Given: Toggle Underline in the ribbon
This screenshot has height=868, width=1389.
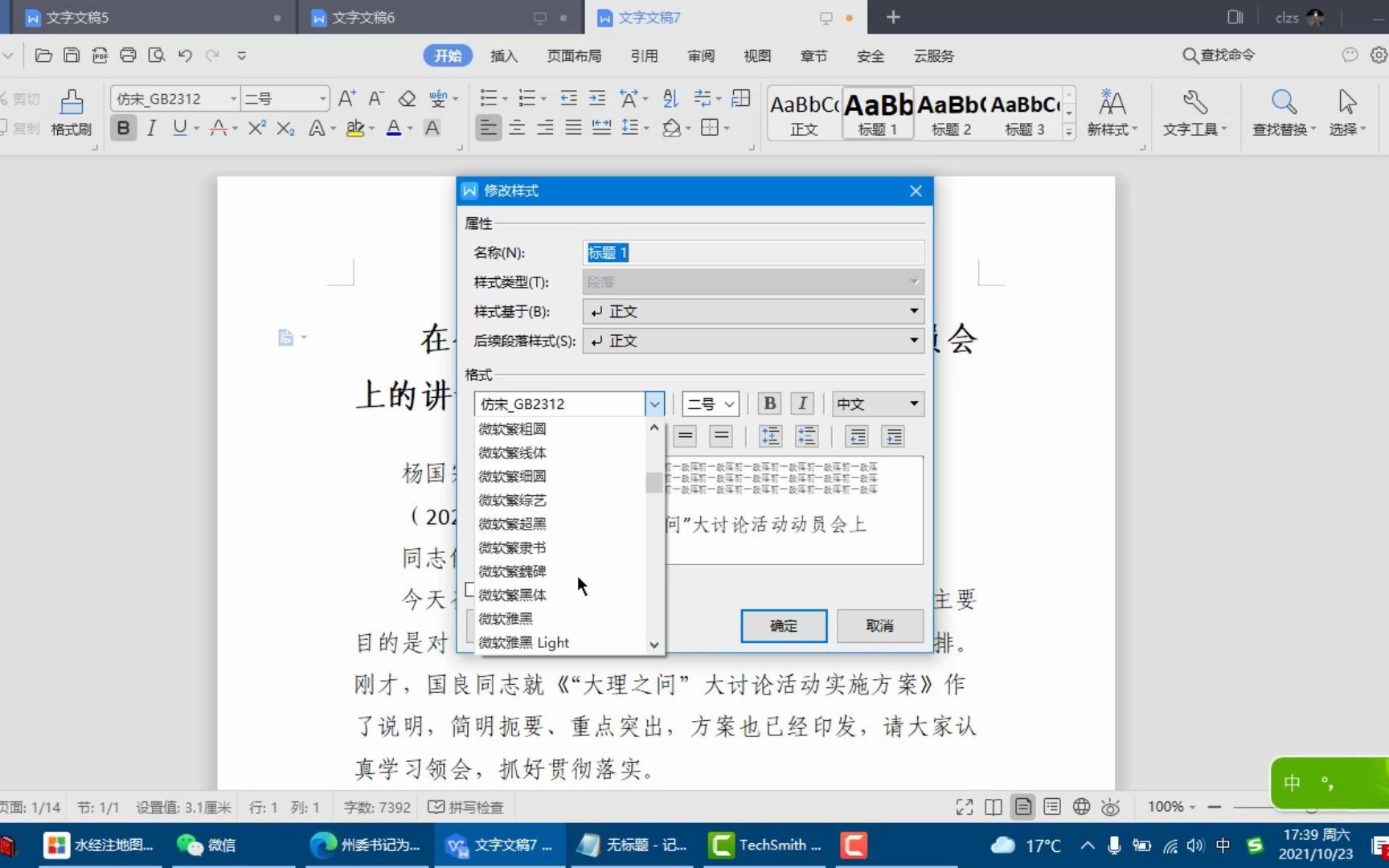Looking at the screenshot, I should [x=180, y=128].
